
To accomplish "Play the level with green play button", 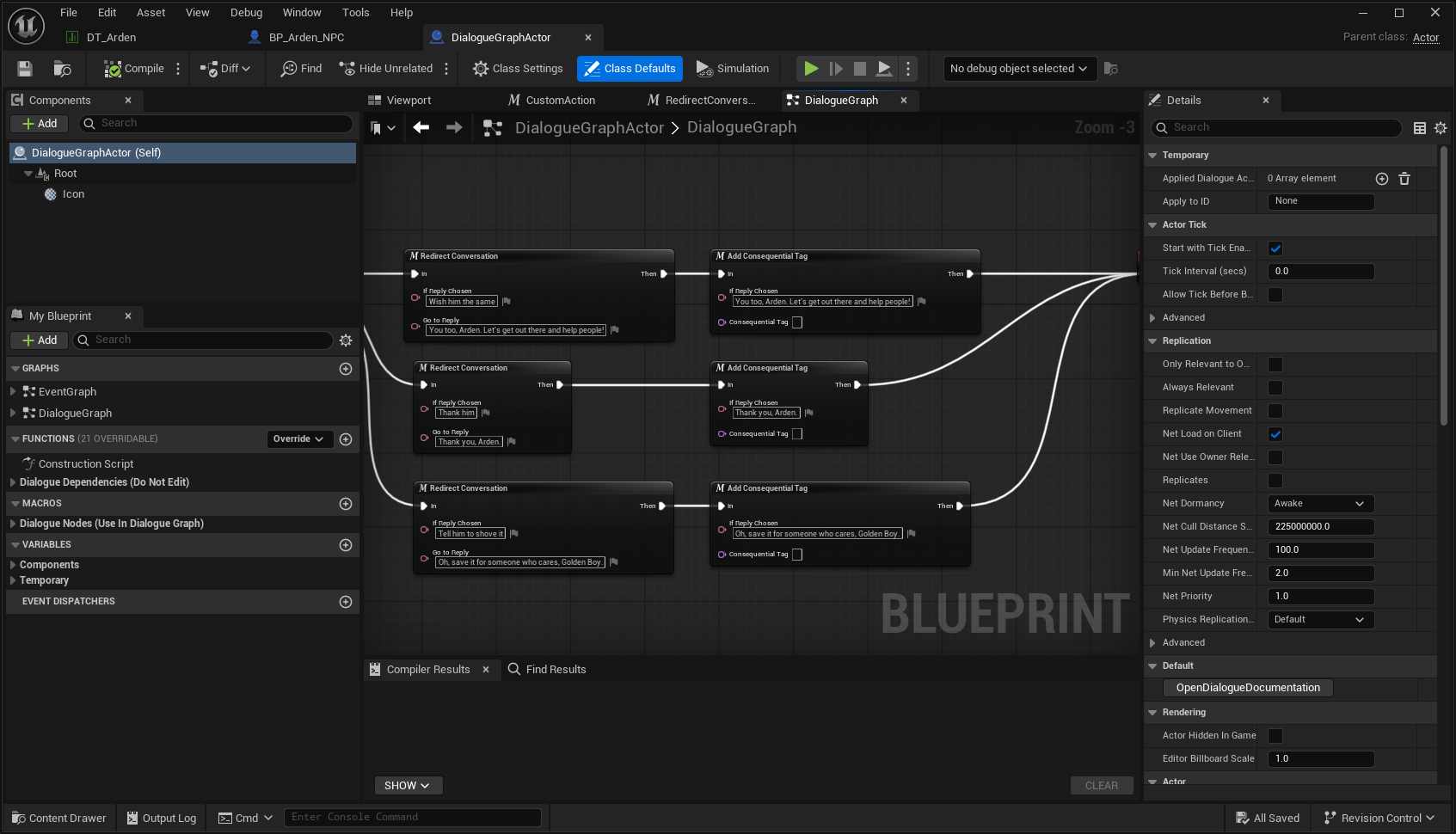I will click(811, 69).
